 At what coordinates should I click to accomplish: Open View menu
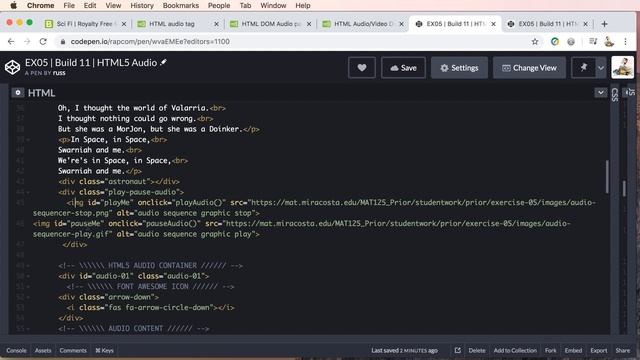pos(113,5)
